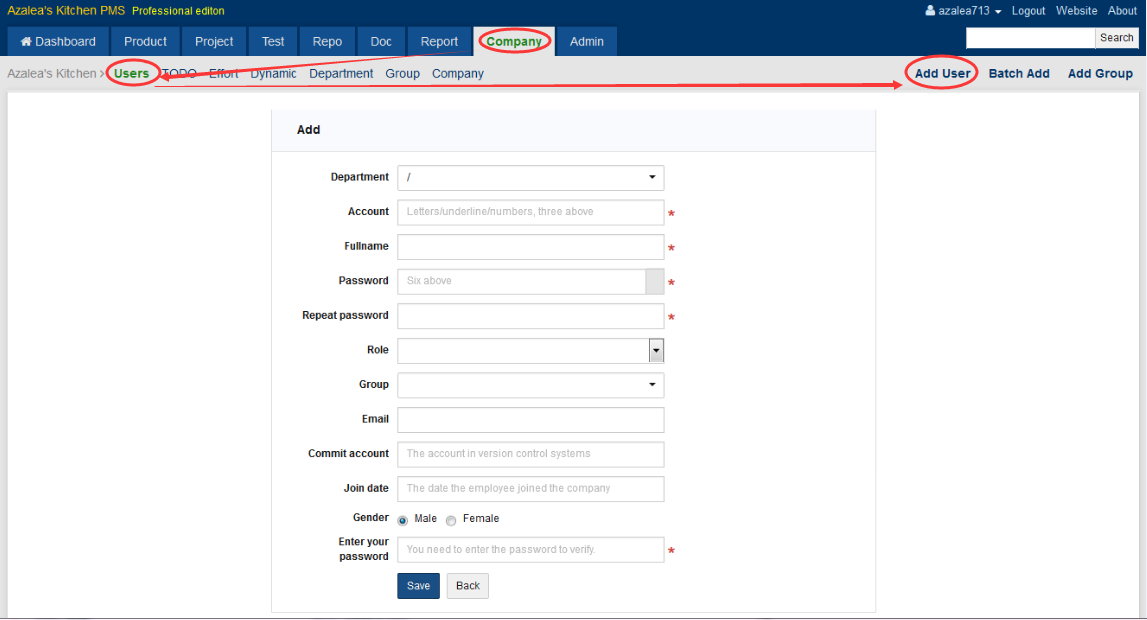Screen dimensions: 1147x620
Task: Click into the Email field
Action: (530, 420)
